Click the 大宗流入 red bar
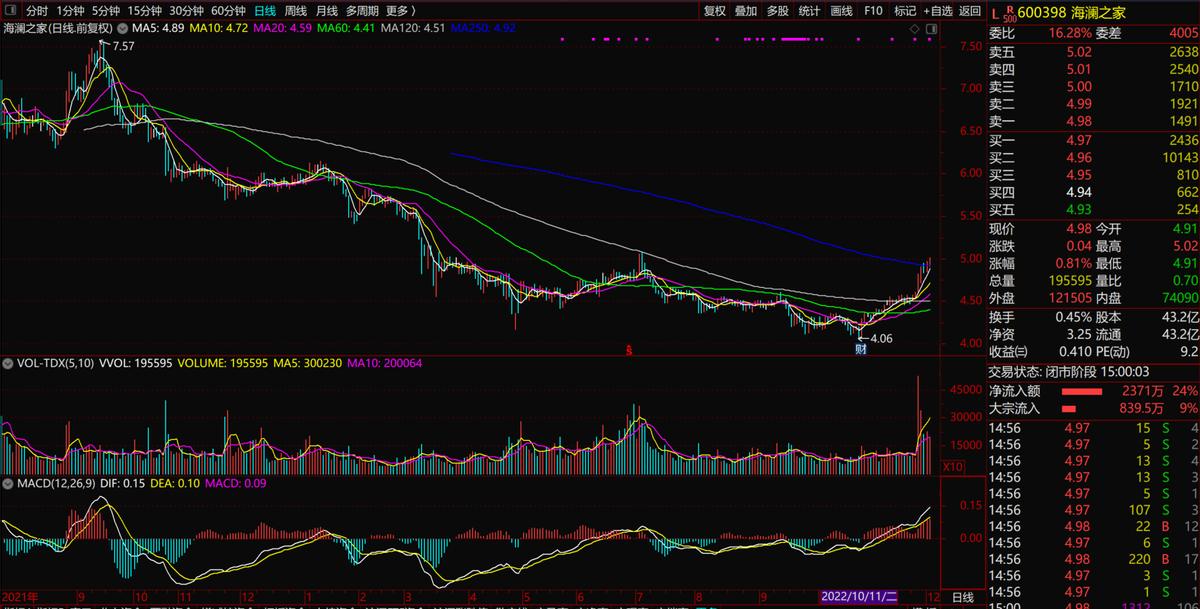Viewport: 1200px width, 609px height. 1068,408
